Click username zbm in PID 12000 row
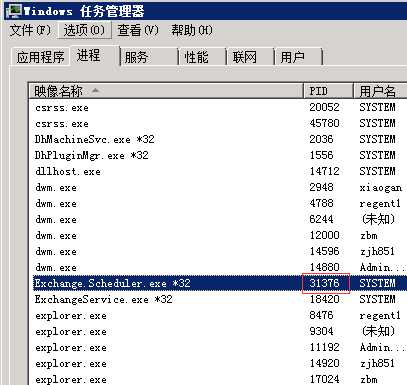Viewport: 407px width, 385px height. (369, 236)
